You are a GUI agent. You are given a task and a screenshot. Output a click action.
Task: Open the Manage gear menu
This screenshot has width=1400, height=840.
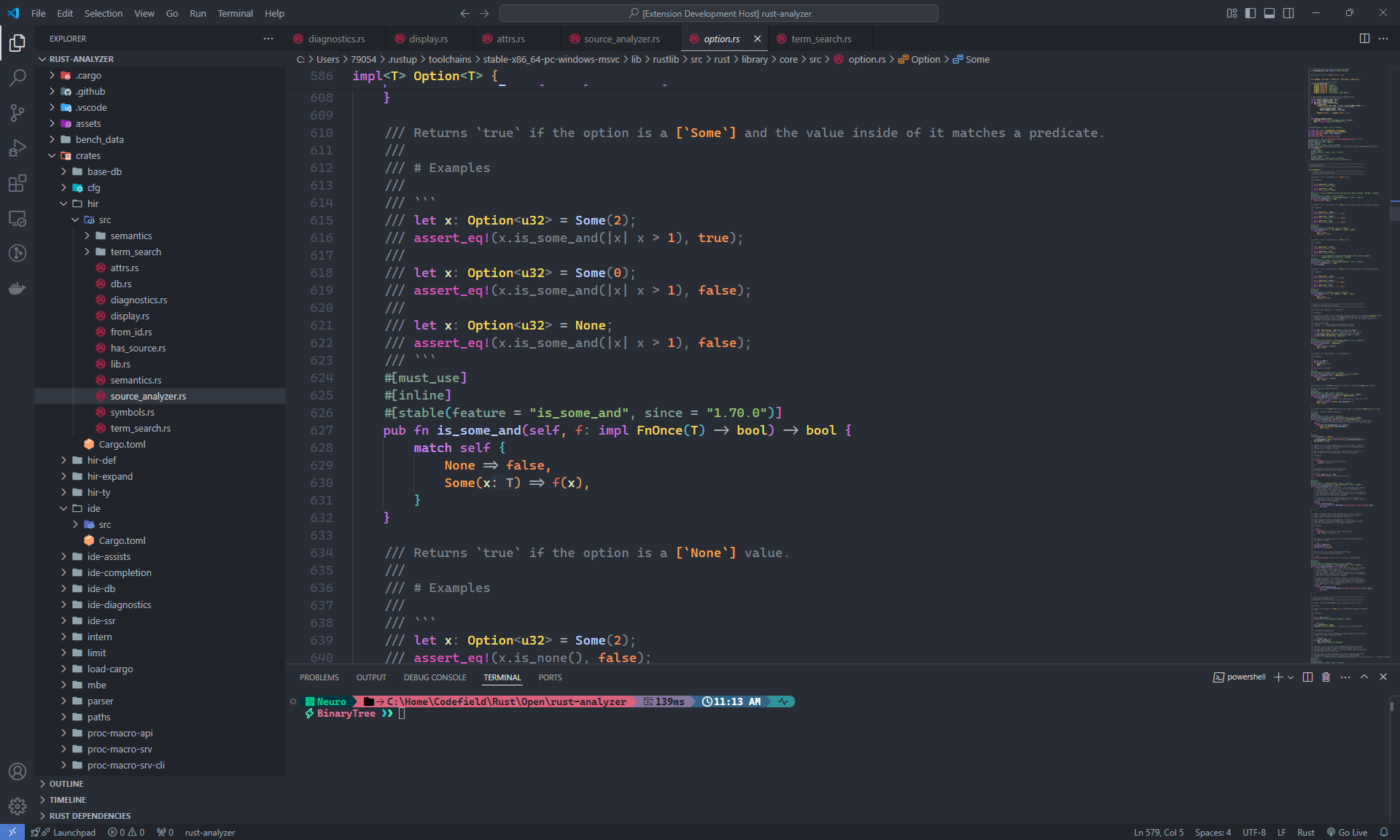point(17,806)
